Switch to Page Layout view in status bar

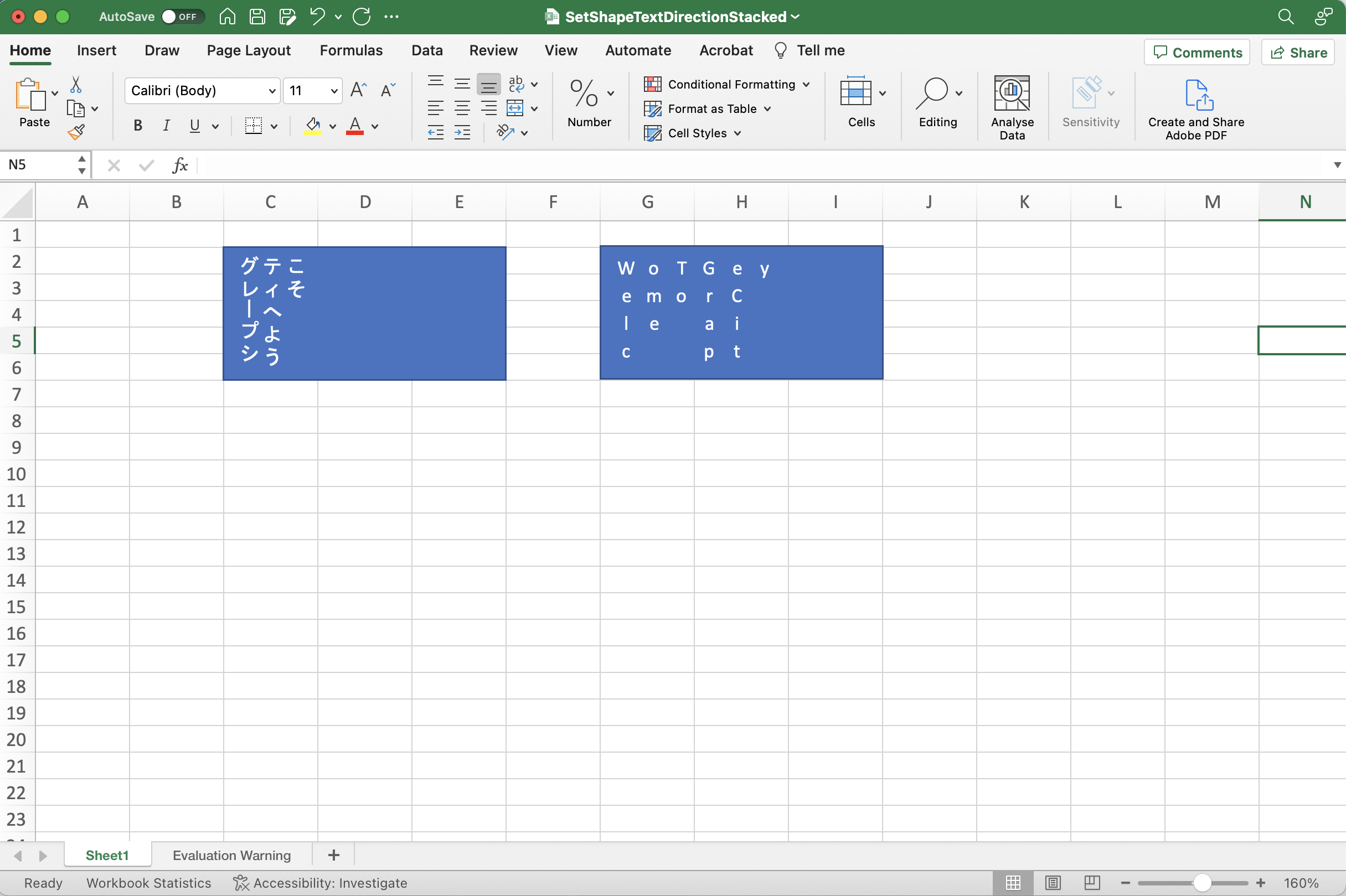1053,883
